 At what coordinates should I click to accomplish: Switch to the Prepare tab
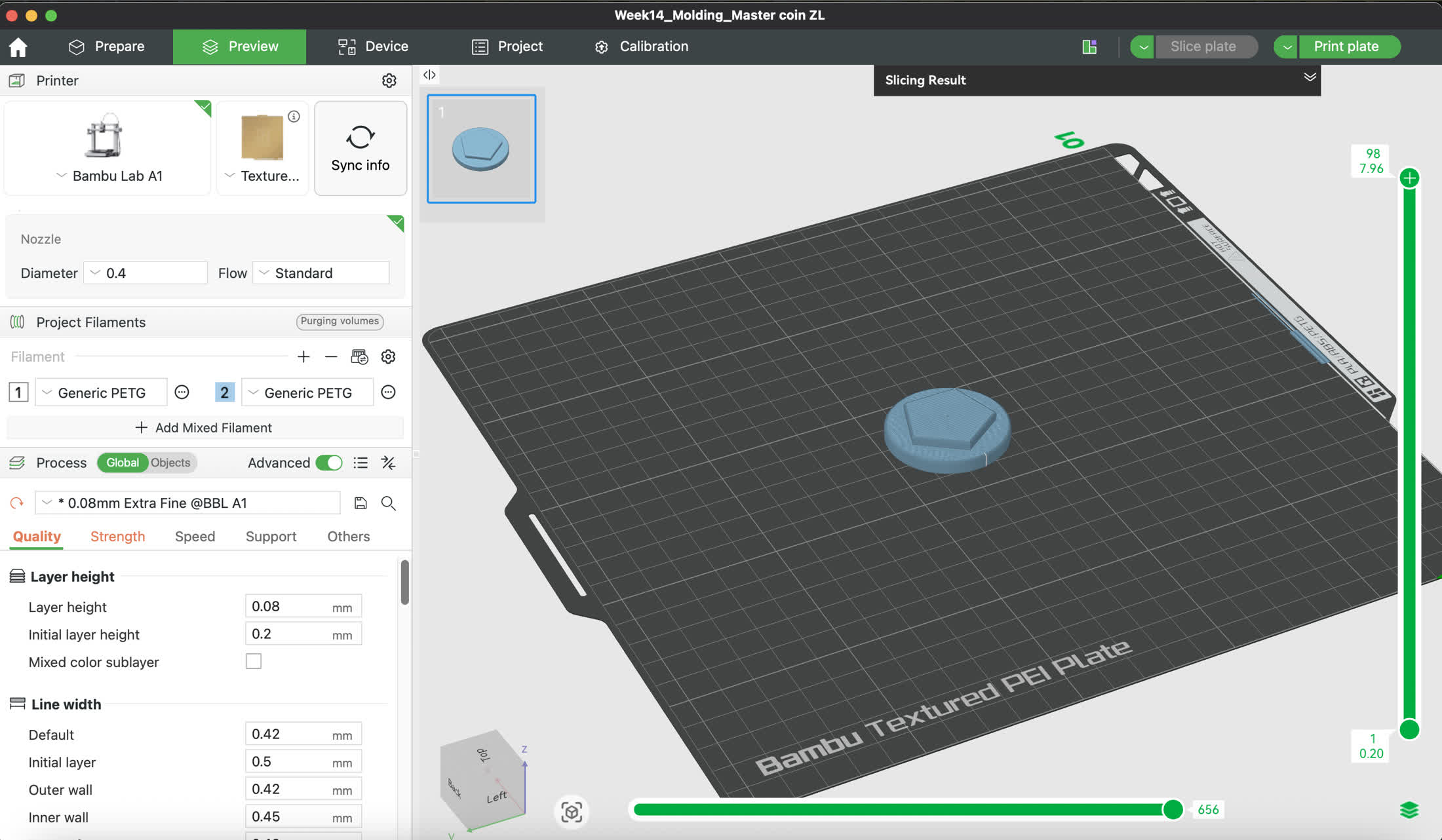[106, 47]
